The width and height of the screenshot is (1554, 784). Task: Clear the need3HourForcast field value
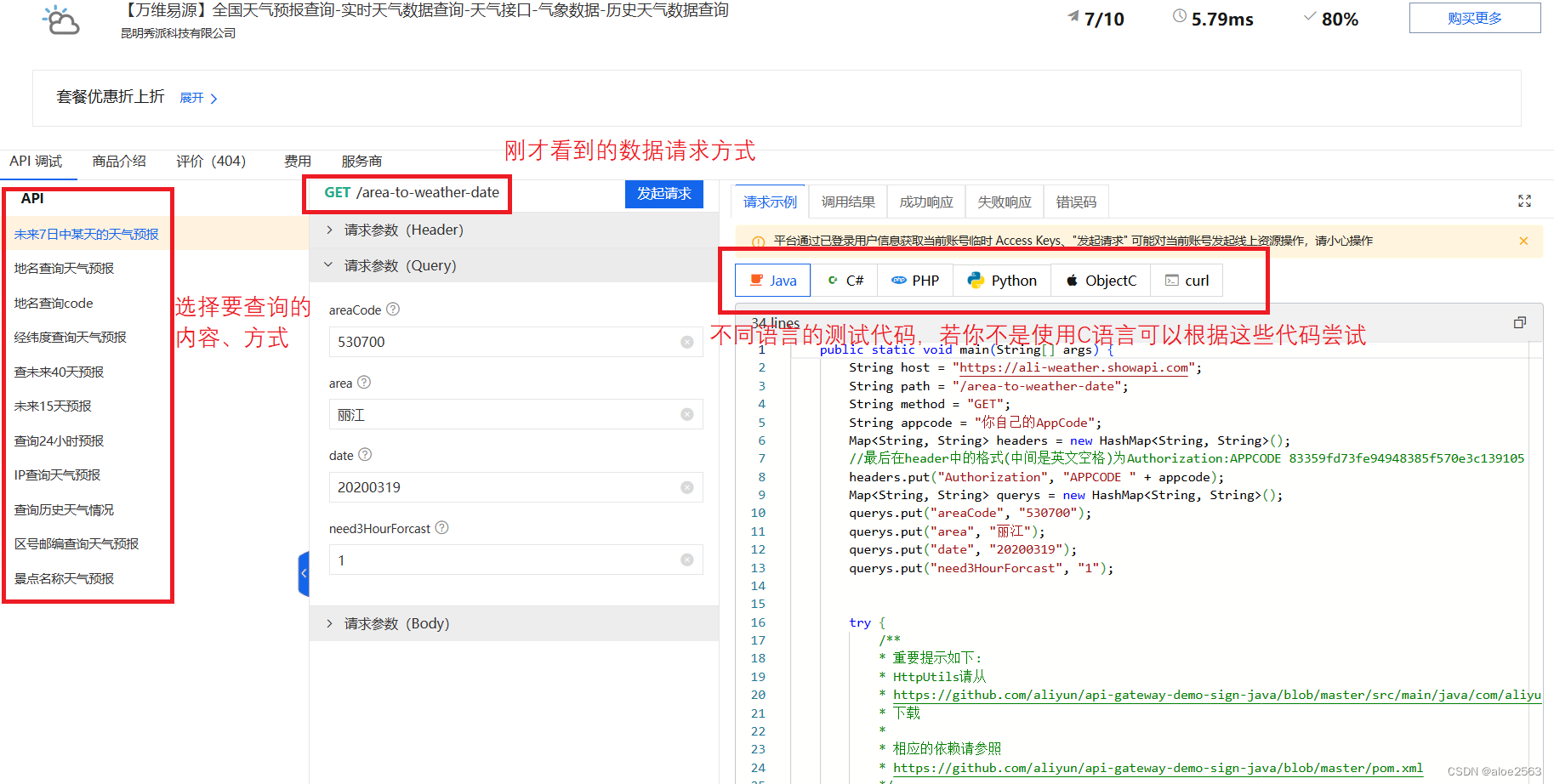(x=687, y=560)
